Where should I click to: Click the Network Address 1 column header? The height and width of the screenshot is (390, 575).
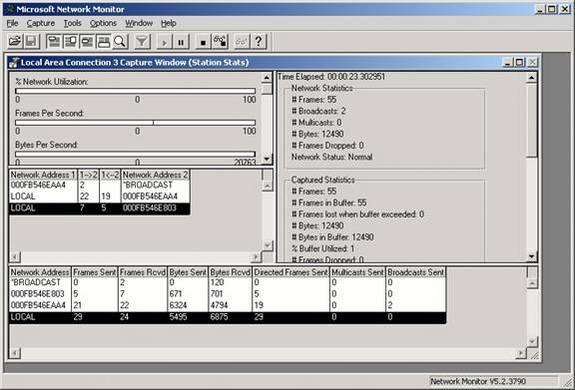click(43, 175)
